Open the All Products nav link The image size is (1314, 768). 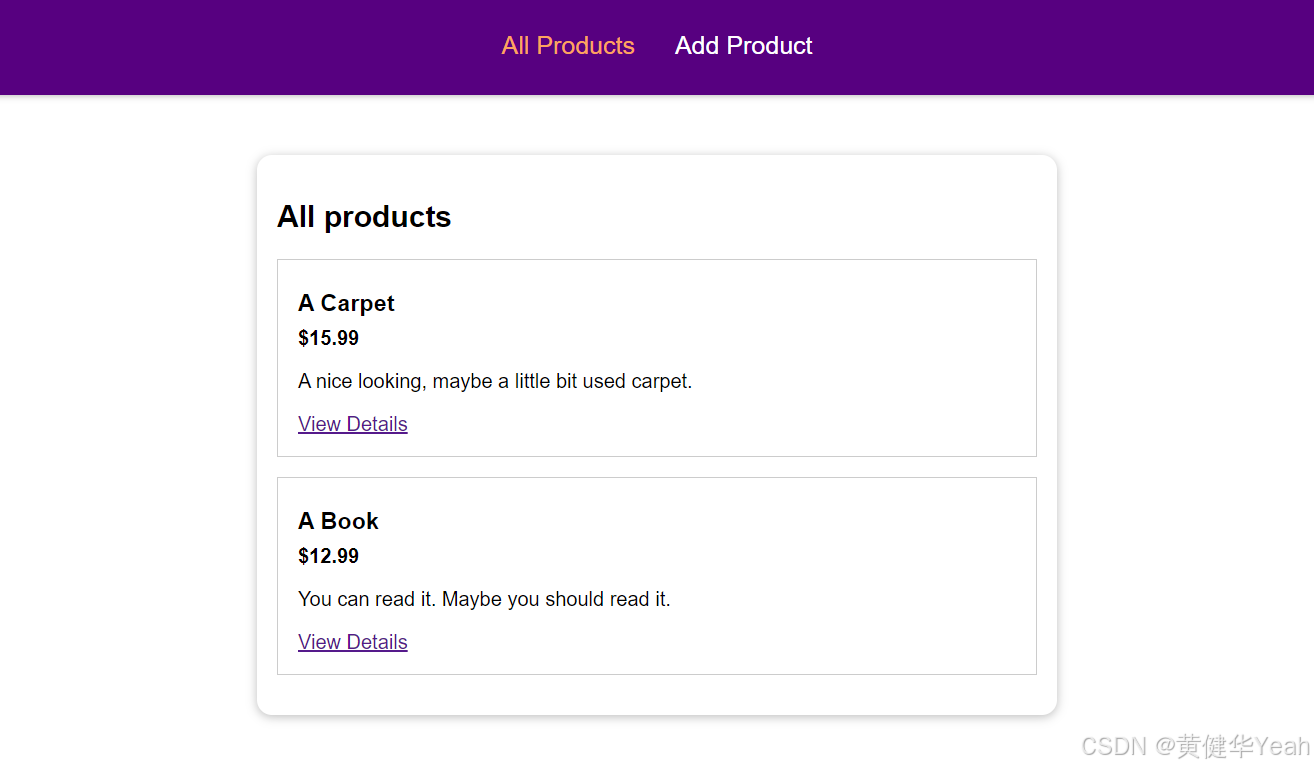click(x=568, y=46)
